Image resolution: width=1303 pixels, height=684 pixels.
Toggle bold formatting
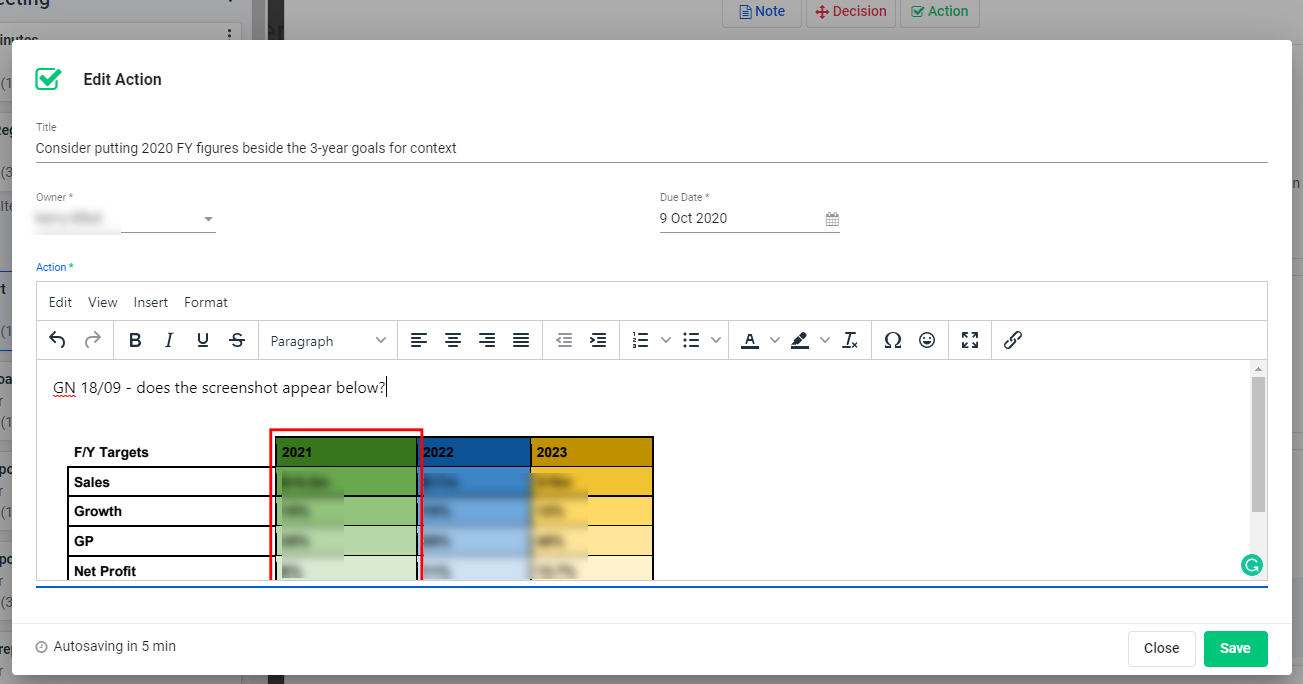(135, 341)
